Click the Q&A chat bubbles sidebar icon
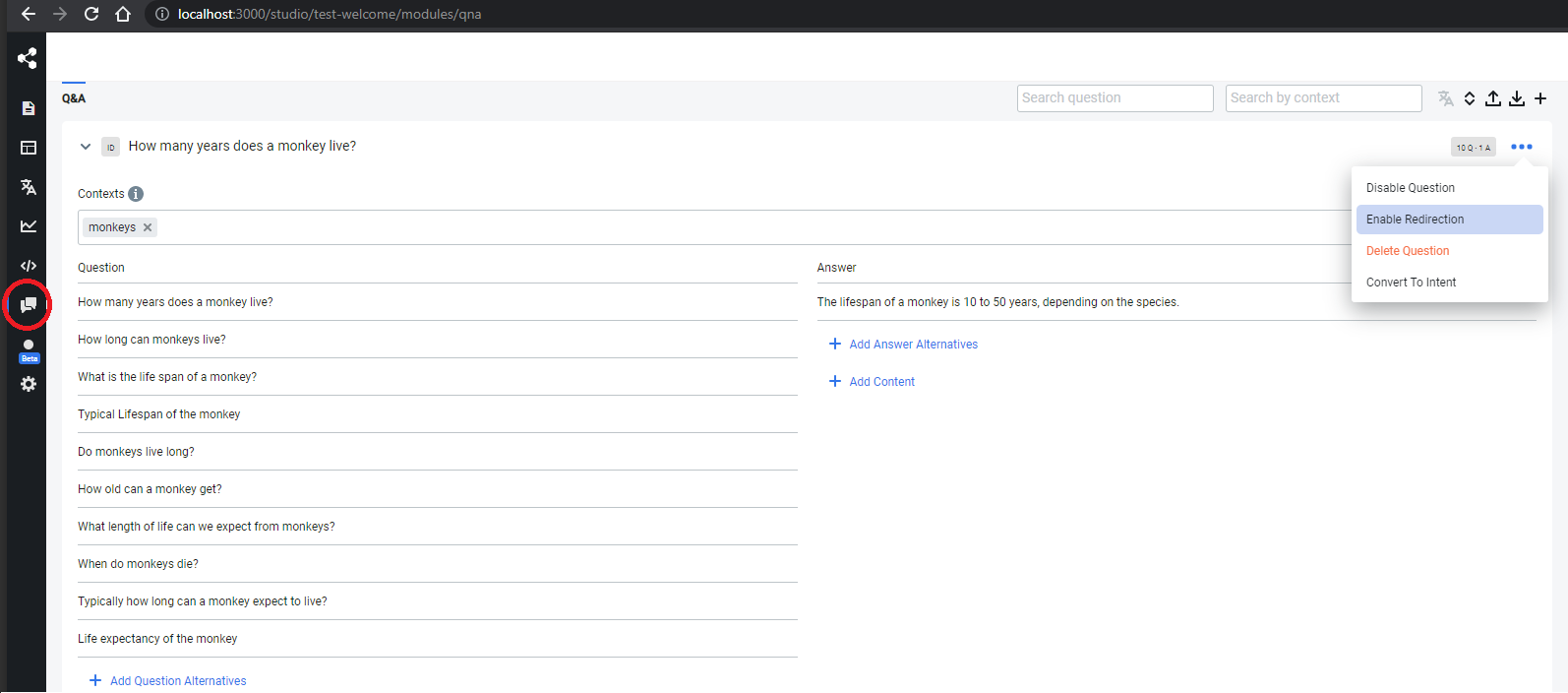 tap(29, 305)
